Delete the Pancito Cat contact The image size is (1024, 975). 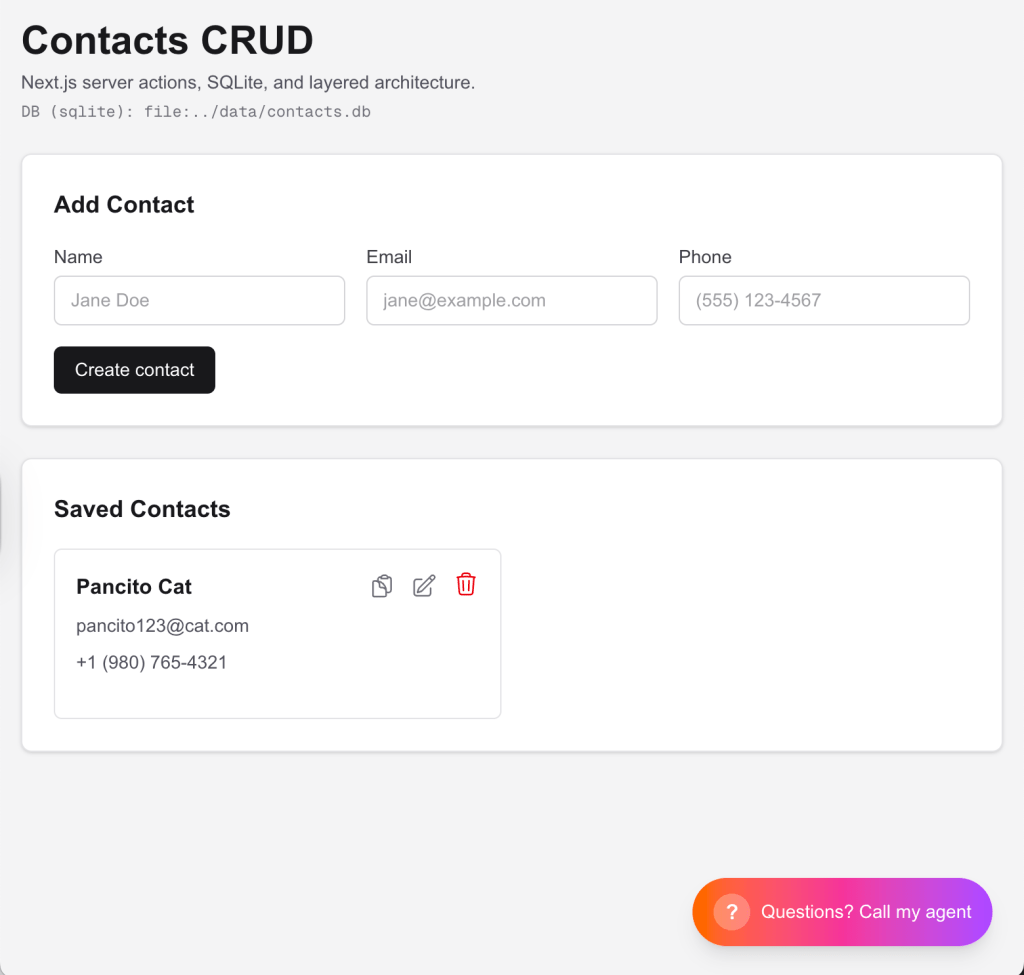coord(466,585)
